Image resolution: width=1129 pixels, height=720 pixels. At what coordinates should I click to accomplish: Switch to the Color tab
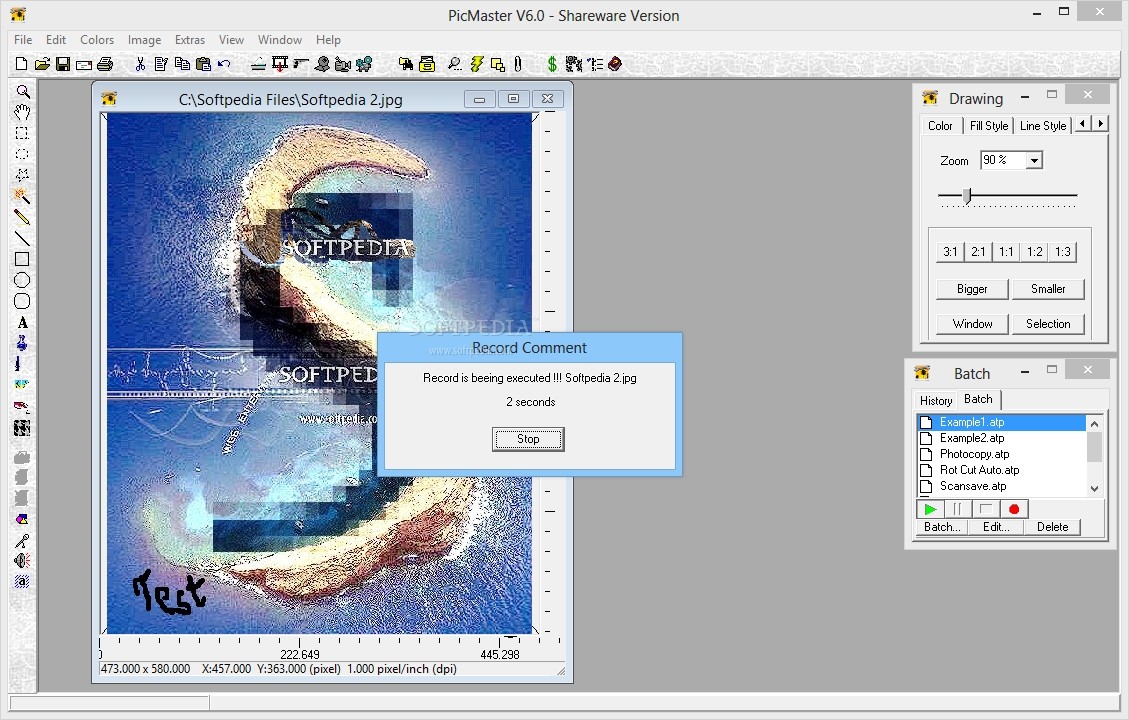pos(940,126)
